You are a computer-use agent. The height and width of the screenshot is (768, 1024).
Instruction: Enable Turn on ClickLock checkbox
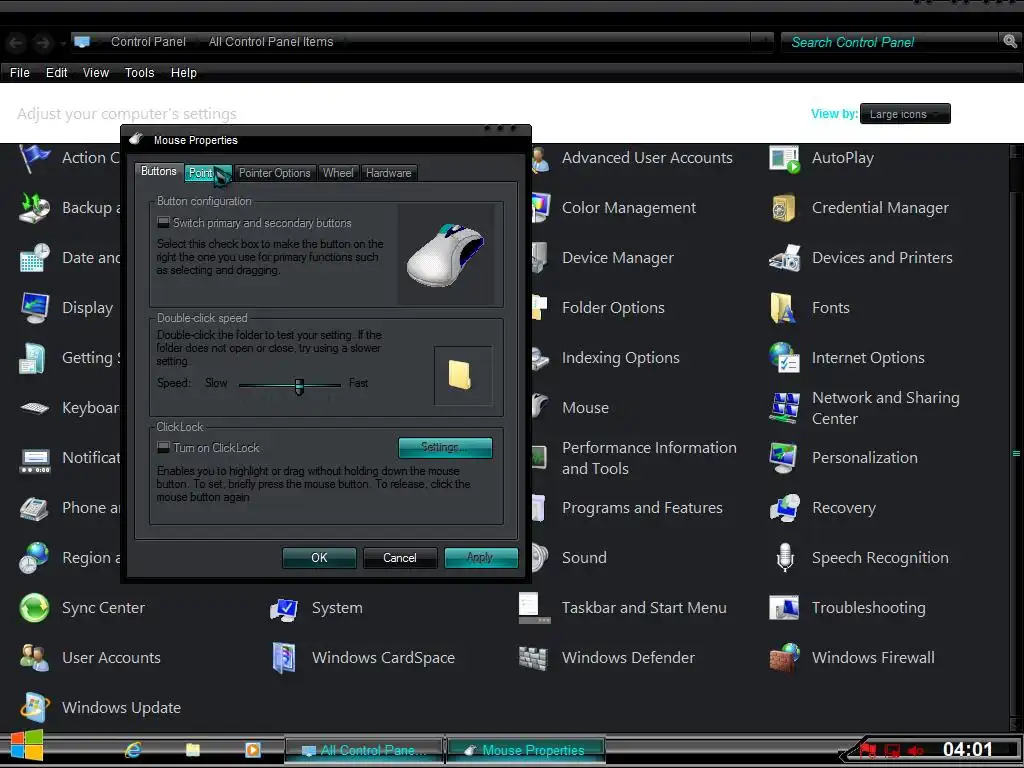(x=163, y=447)
